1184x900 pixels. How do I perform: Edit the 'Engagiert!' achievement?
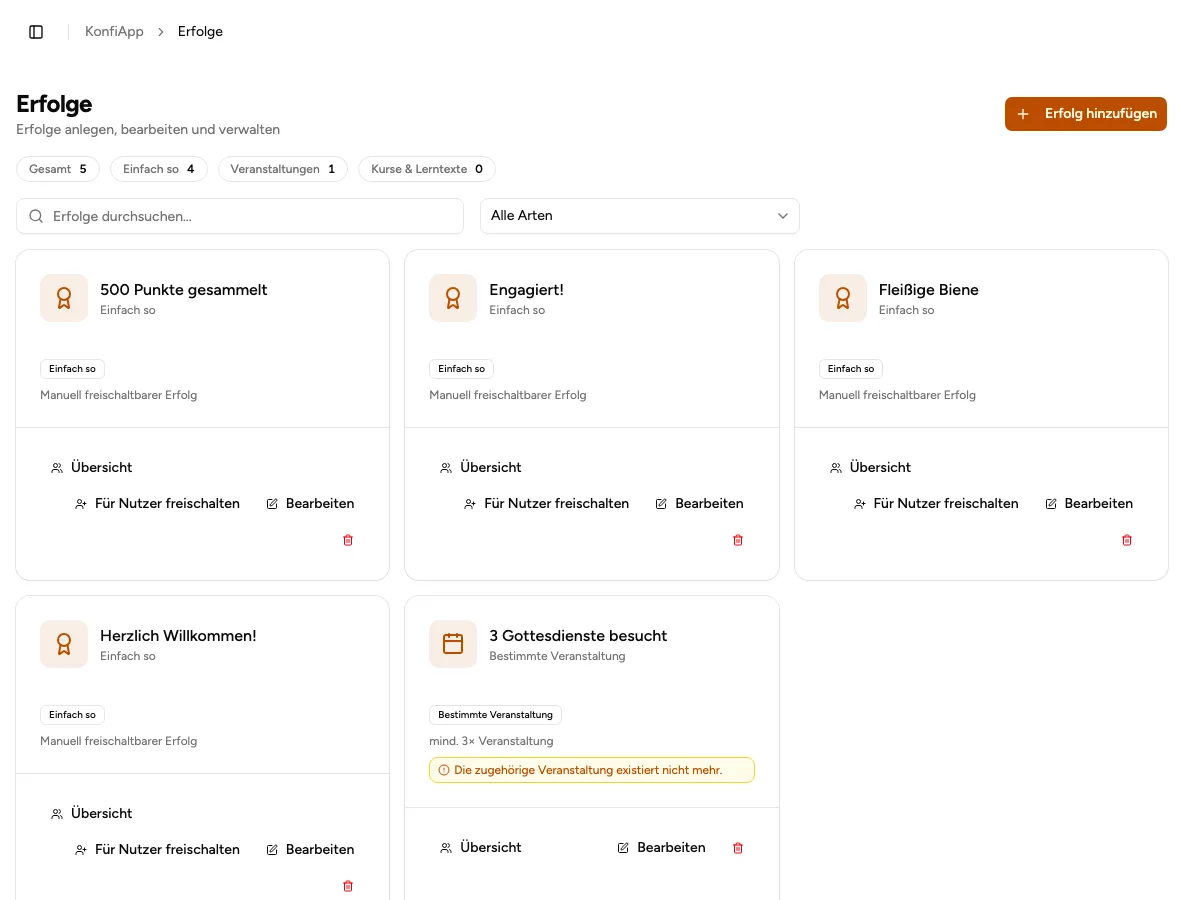[x=699, y=504]
